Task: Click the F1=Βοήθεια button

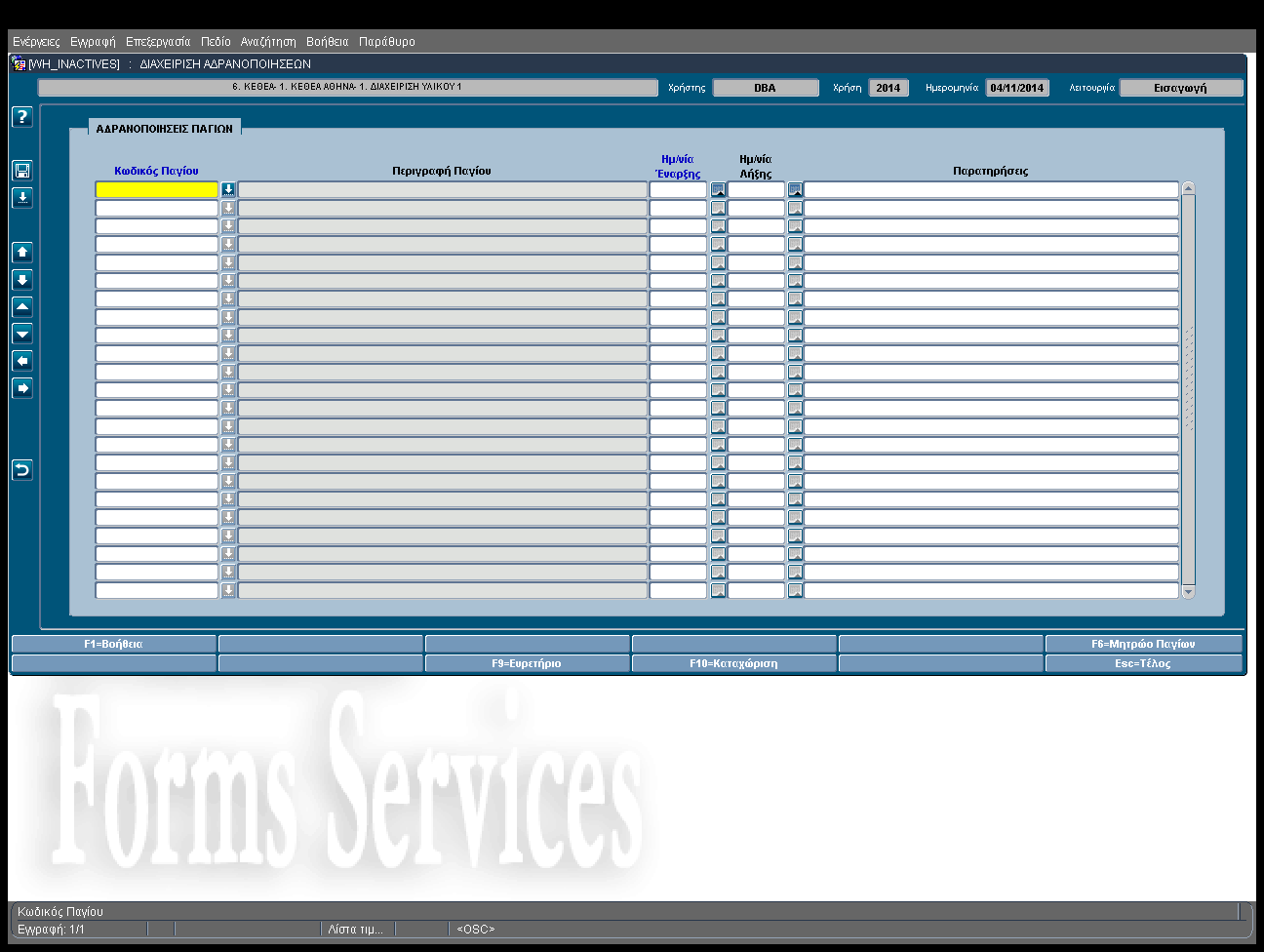Action: tap(113, 644)
